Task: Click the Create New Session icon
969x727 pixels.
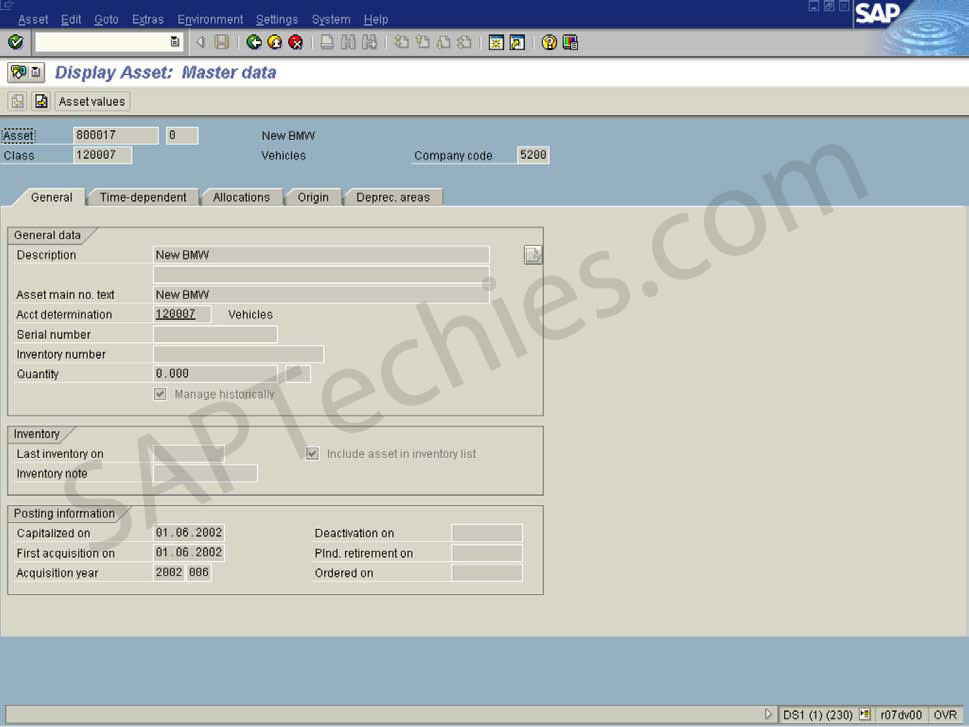Action: (495, 42)
